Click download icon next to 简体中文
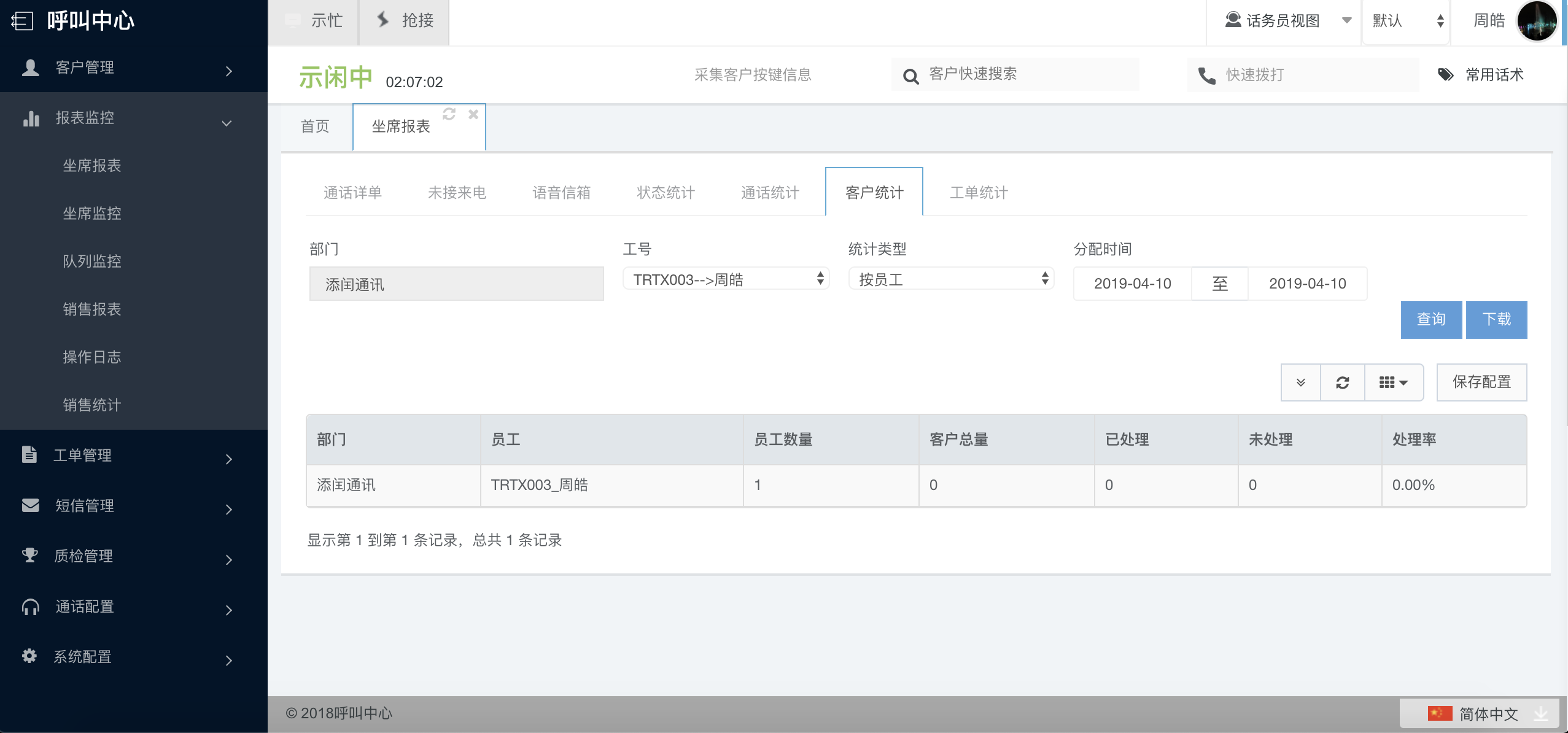The height and width of the screenshot is (733, 1568). (1541, 713)
